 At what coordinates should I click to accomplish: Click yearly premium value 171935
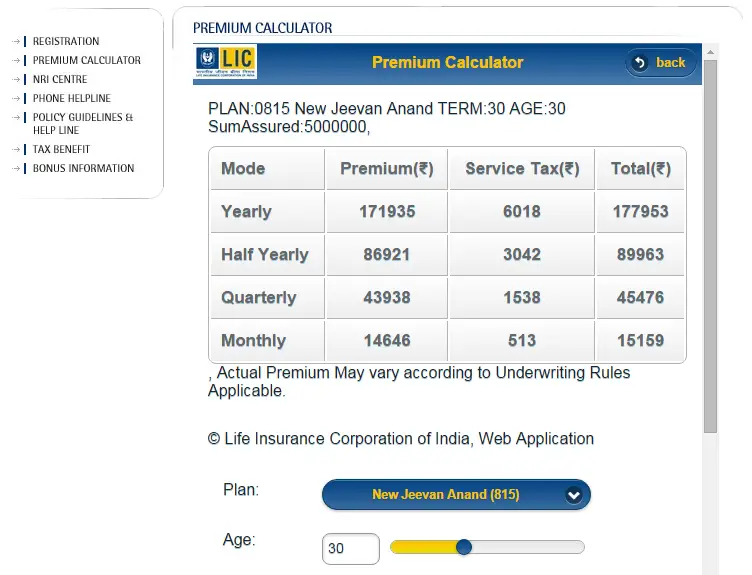[x=387, y=211]
